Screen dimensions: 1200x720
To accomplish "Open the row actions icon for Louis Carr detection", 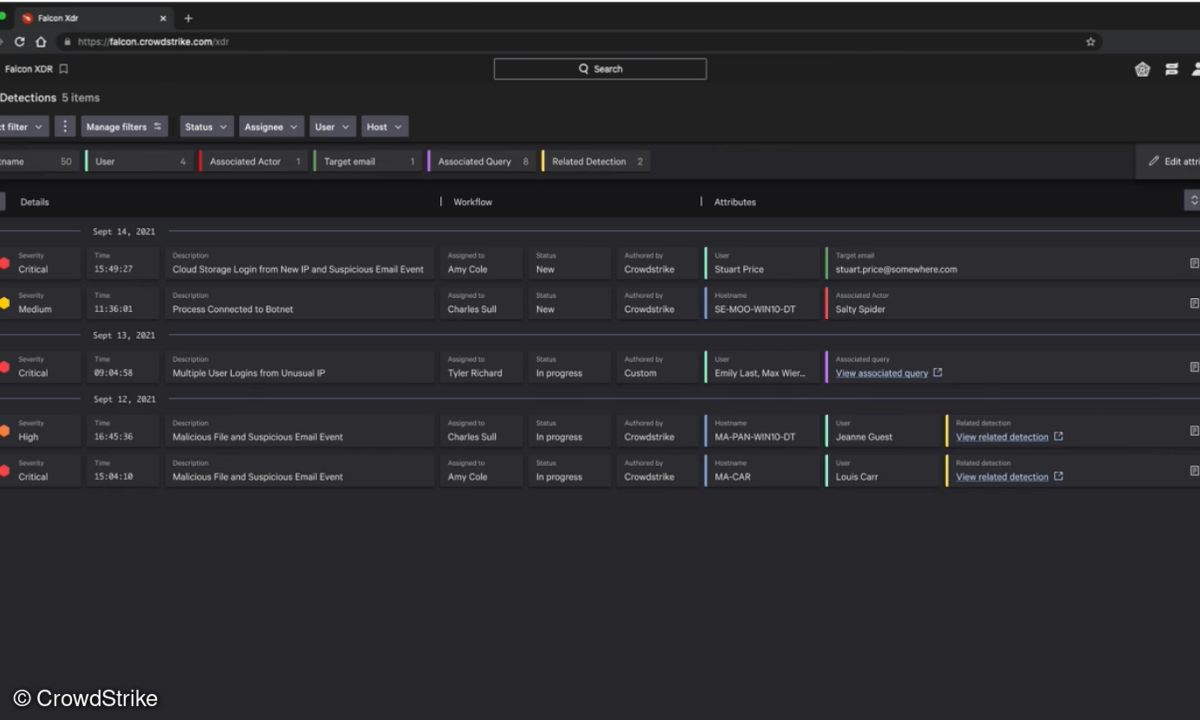I will pos(1194,471).
